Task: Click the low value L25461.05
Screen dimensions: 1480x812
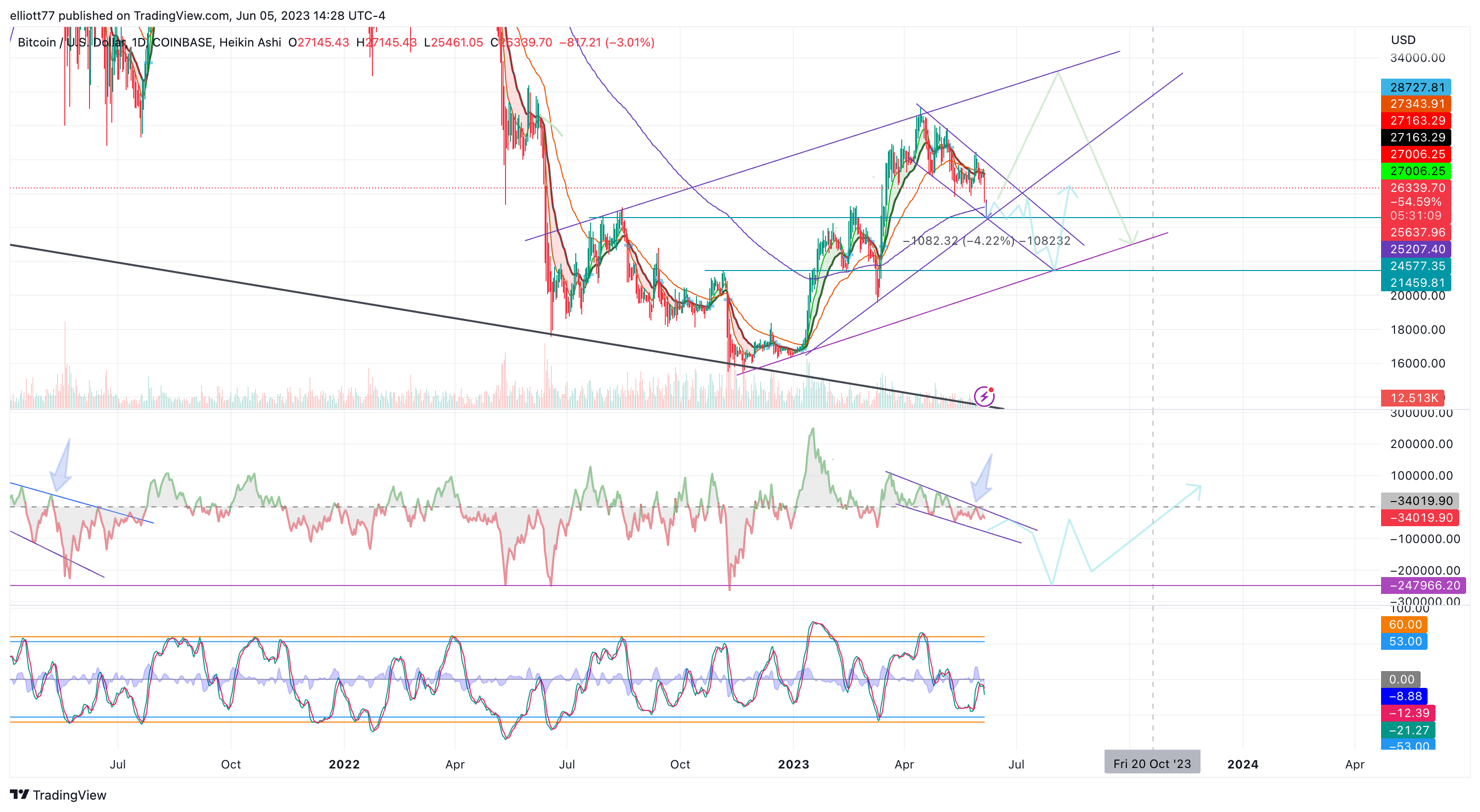Action: (x=453, y=43)
